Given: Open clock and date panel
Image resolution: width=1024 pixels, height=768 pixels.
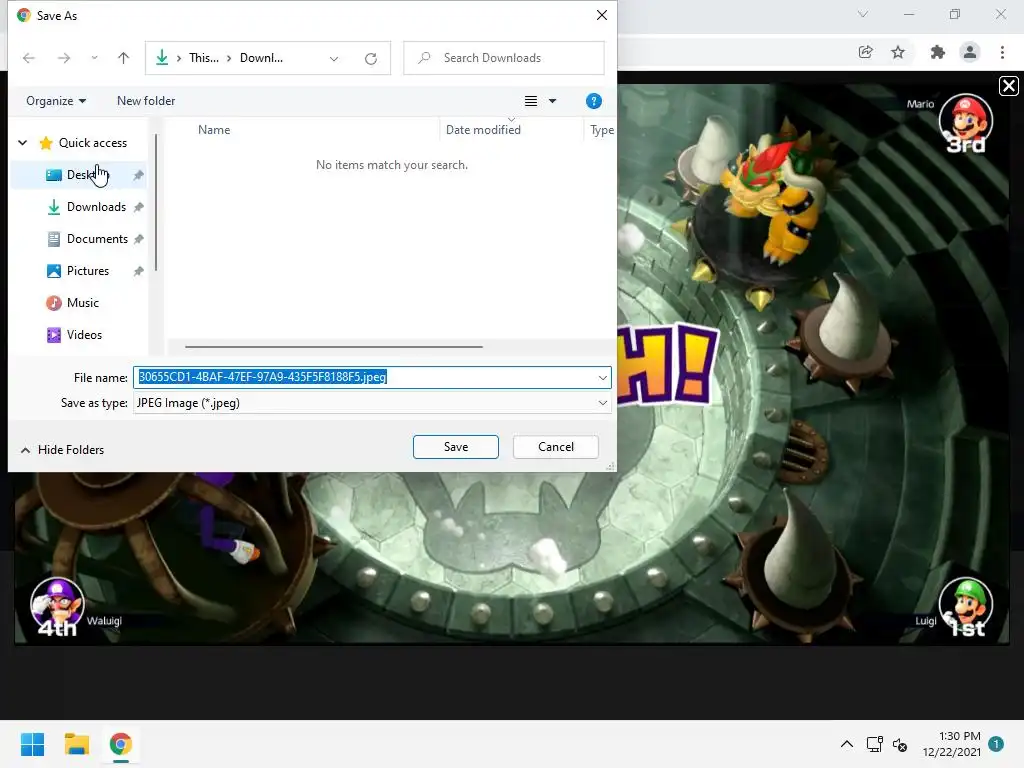Looking at the screenshot, I should tap(952, 744).
